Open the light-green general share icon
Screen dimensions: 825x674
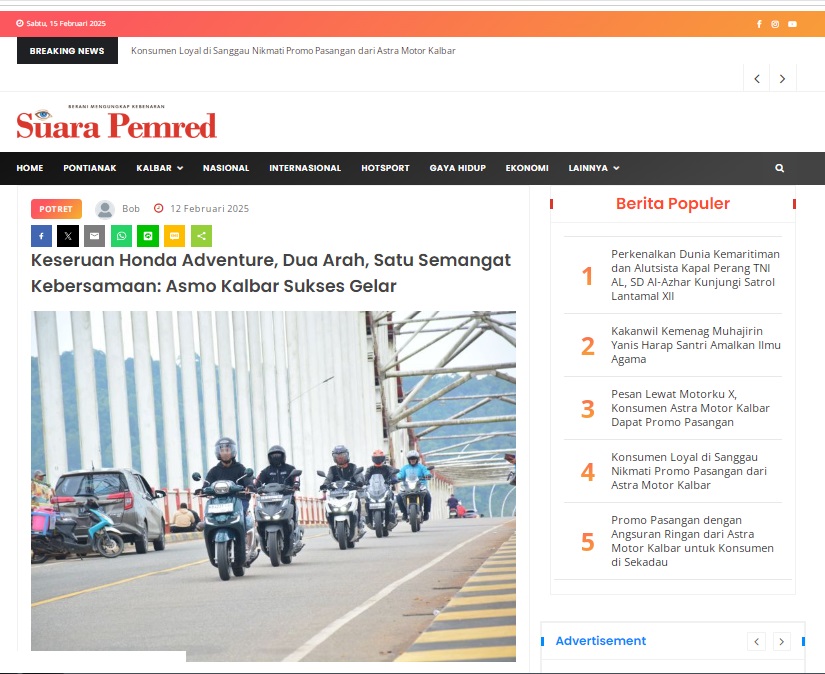202,236
